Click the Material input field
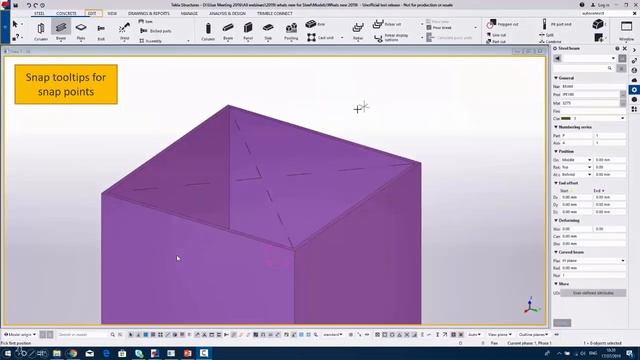Viewport: 640px width, 360px height. (591, 103)
